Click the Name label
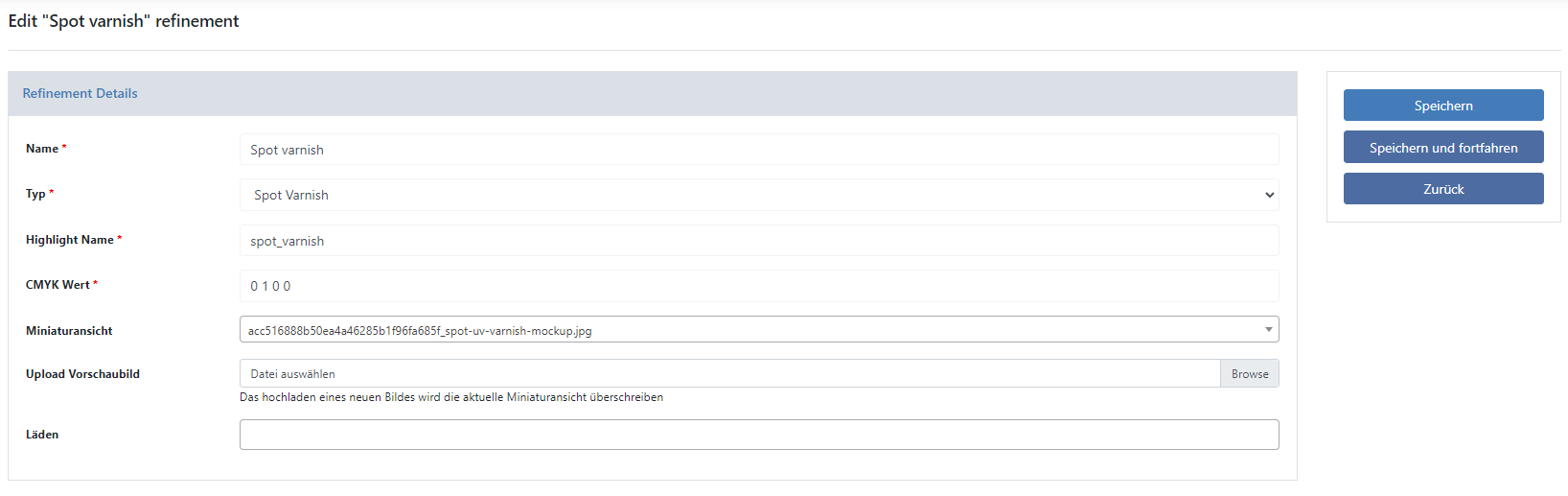This screenshot has height=496, width=1568. pos(42,149)
